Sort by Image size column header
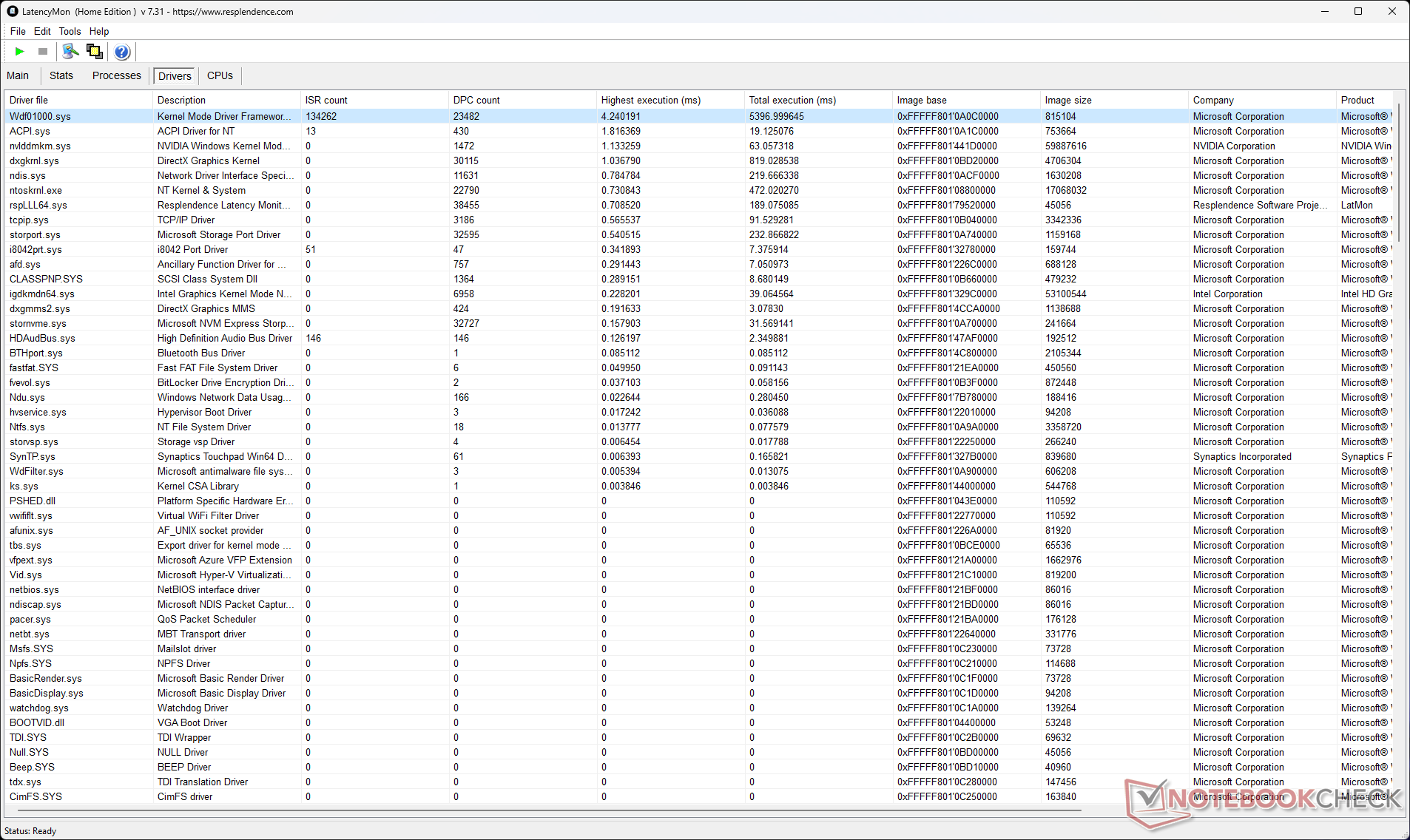Screen dimensions: 1410x840 point(1115,100)
